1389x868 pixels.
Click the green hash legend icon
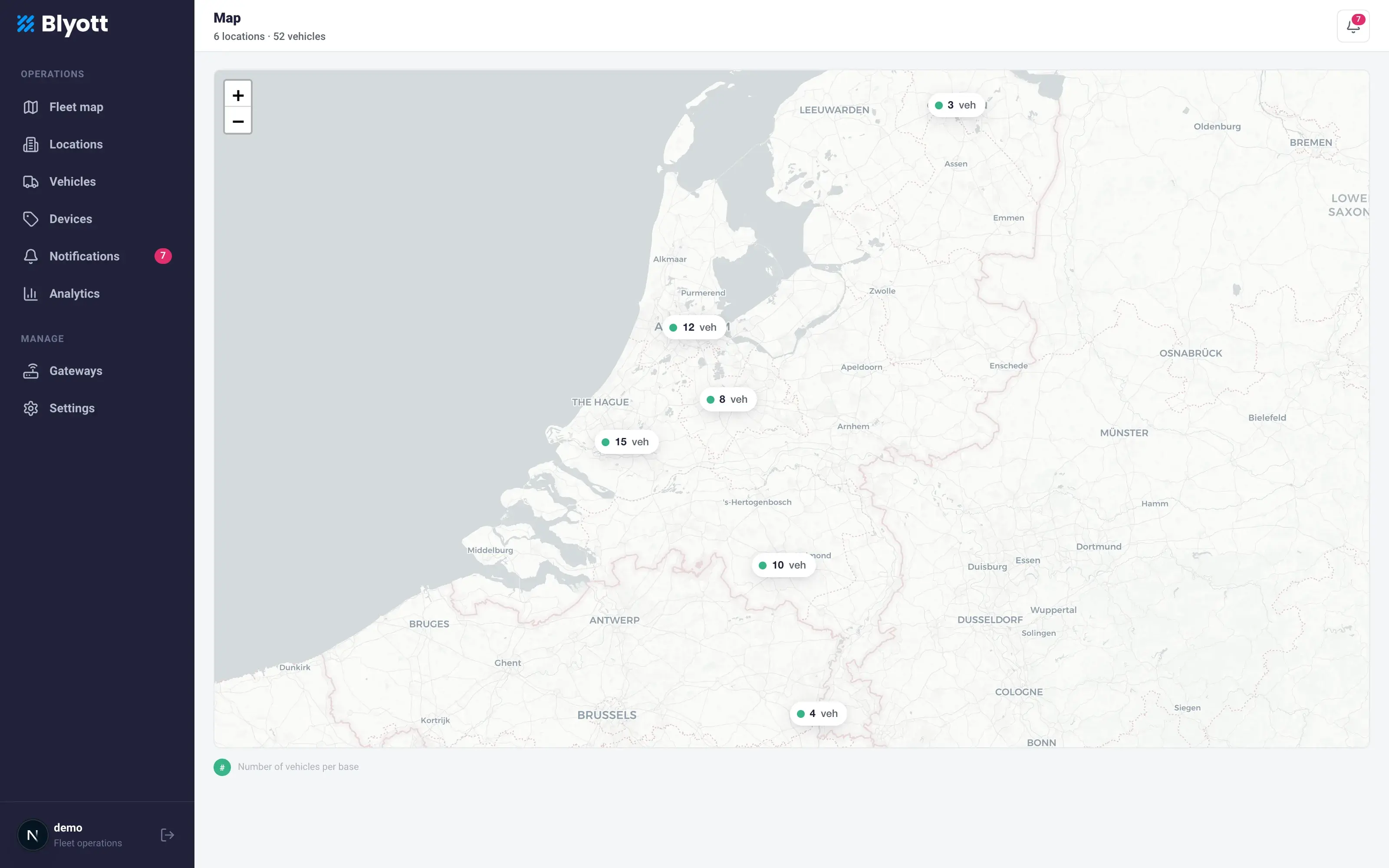pyautogui.click(x=222, y=767)
